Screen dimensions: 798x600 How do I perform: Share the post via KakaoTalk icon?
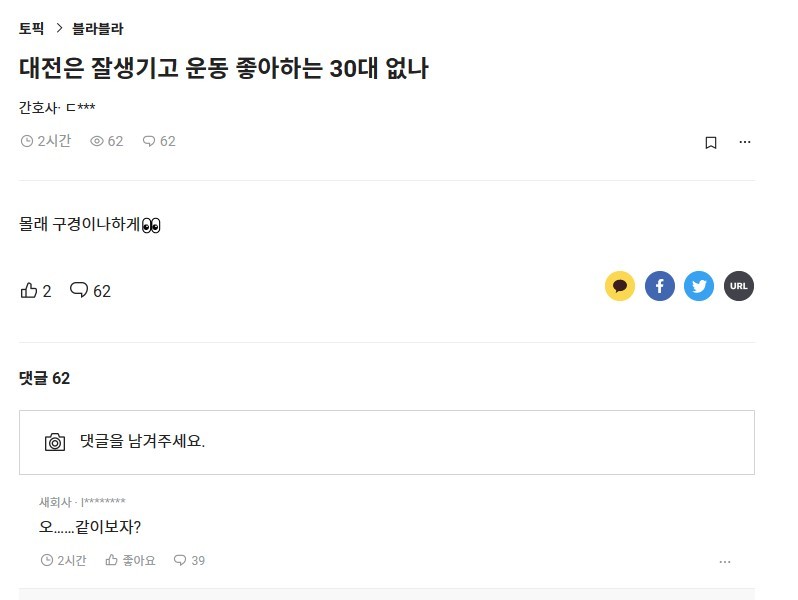pos(620,287)
